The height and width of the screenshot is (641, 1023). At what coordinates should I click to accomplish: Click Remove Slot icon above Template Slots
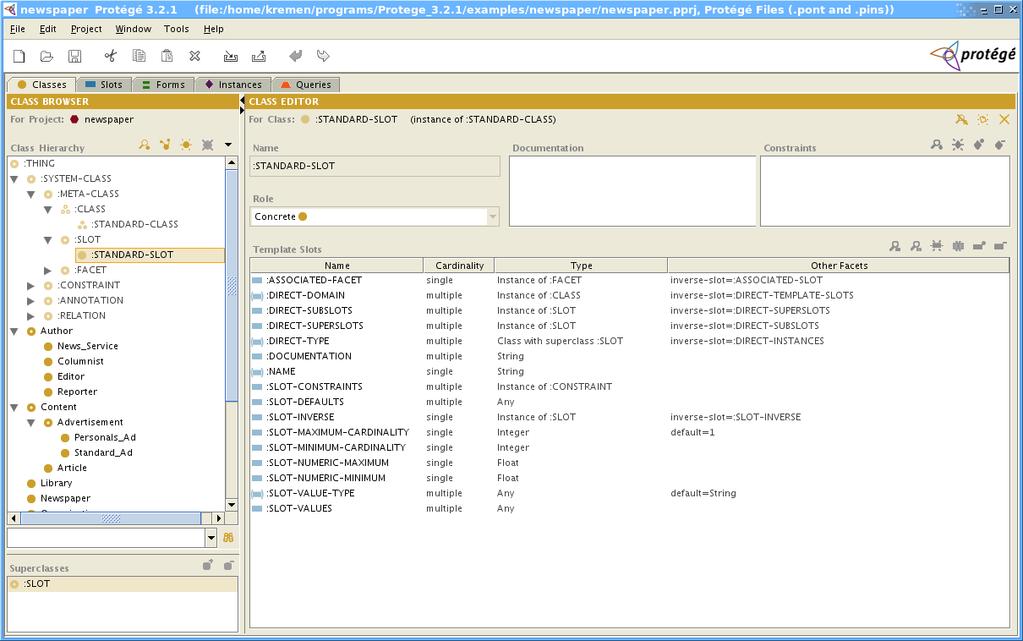coord(1000,246)
